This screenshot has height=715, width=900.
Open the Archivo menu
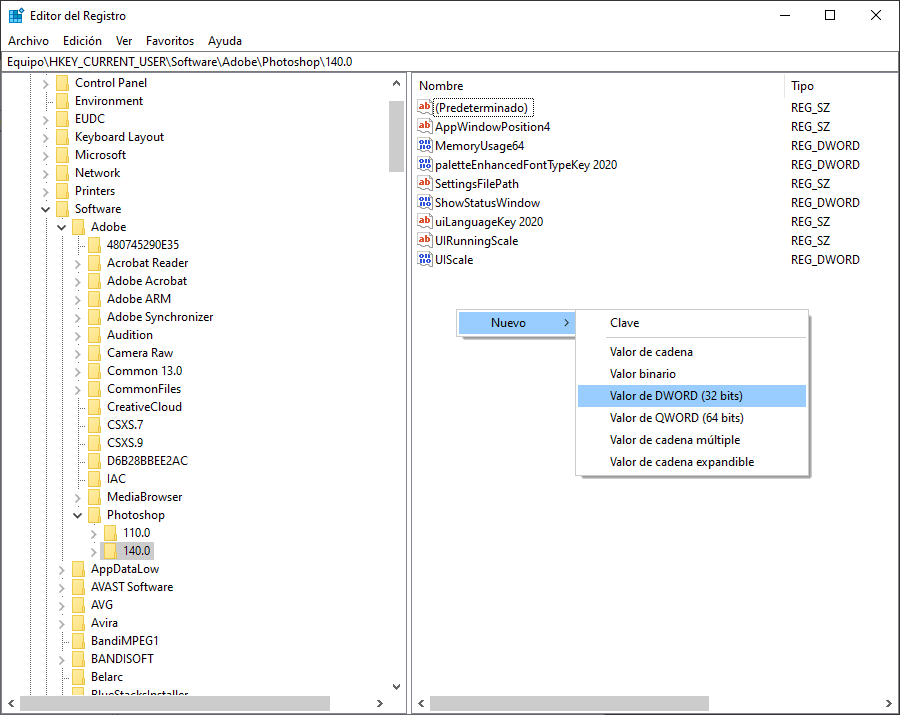point(28,41)
